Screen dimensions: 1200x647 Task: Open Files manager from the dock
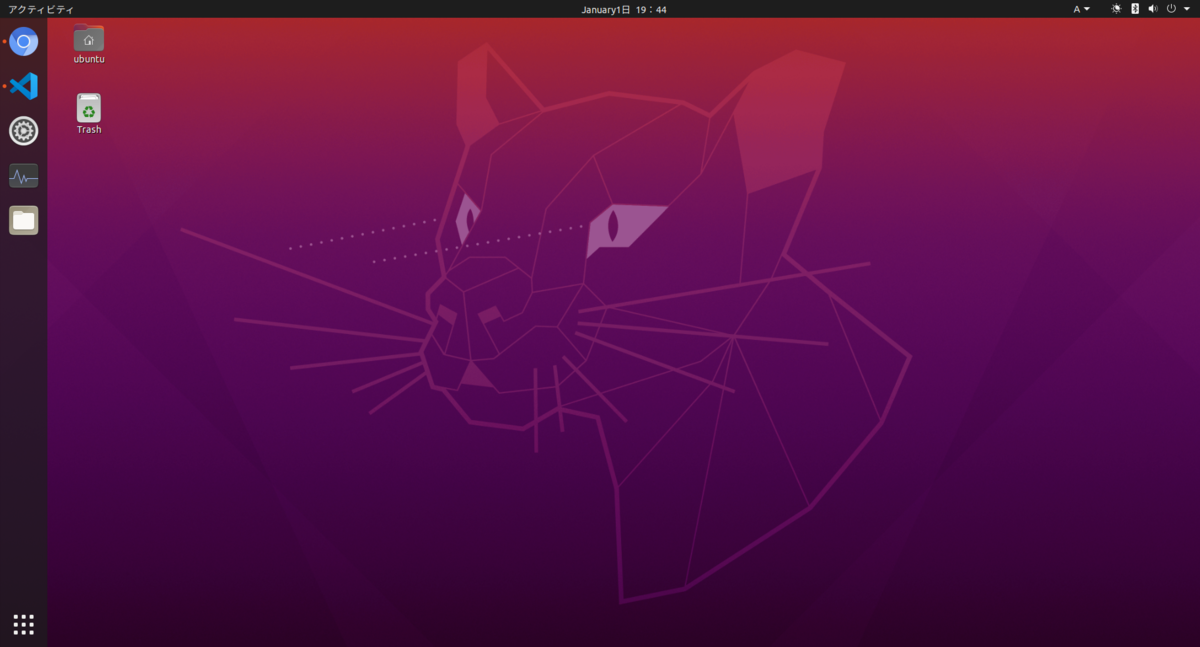[24, 220]
